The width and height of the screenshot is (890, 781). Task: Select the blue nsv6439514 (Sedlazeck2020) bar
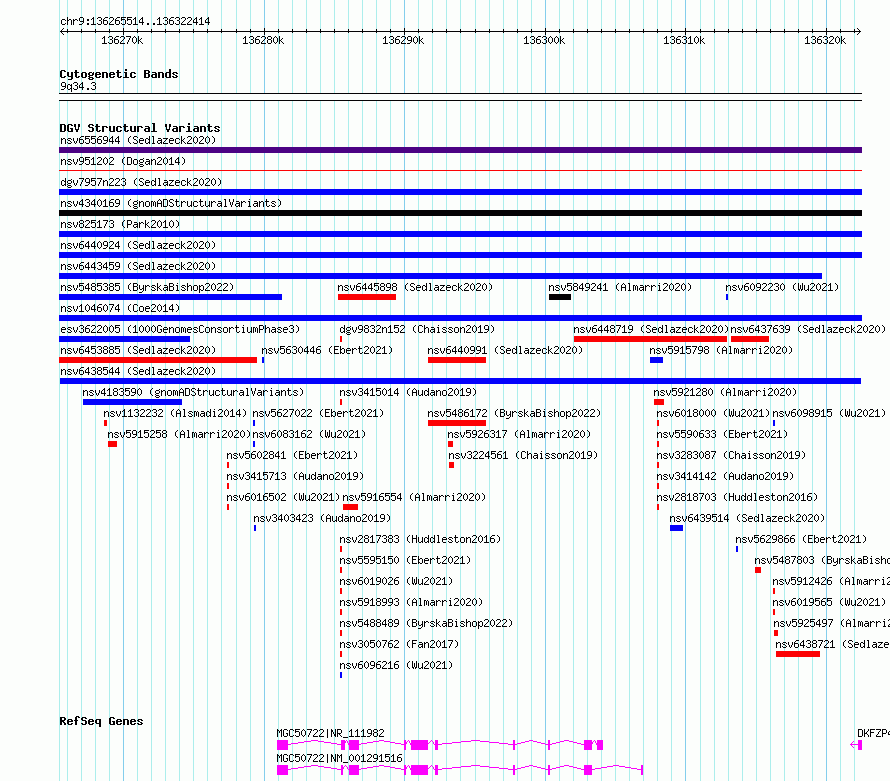676,528
